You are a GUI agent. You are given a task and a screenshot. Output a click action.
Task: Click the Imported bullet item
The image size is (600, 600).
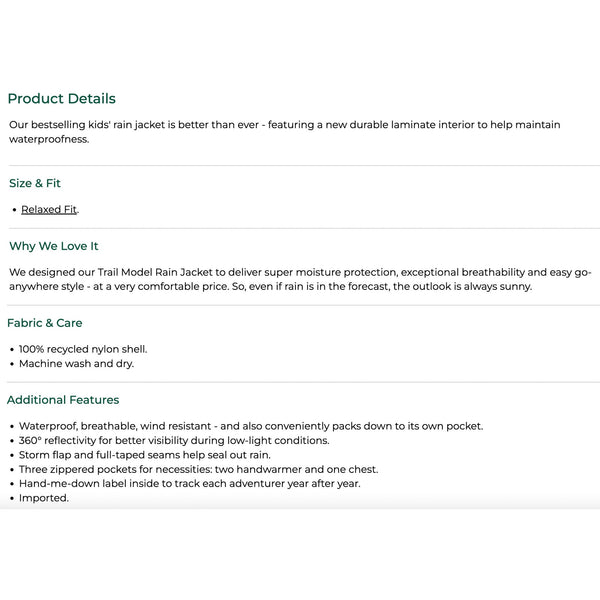pyautogui.click(x=44, y=498)
